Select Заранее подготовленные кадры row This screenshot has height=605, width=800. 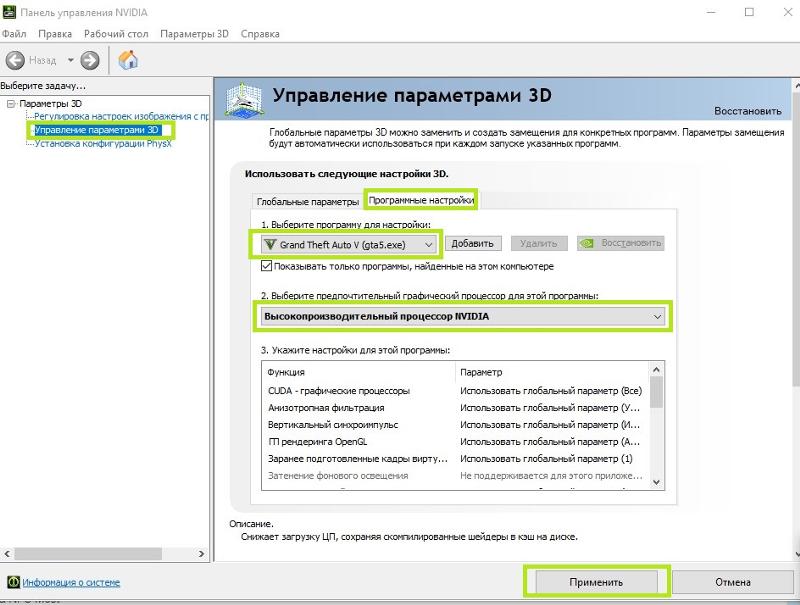pos(455,459)
